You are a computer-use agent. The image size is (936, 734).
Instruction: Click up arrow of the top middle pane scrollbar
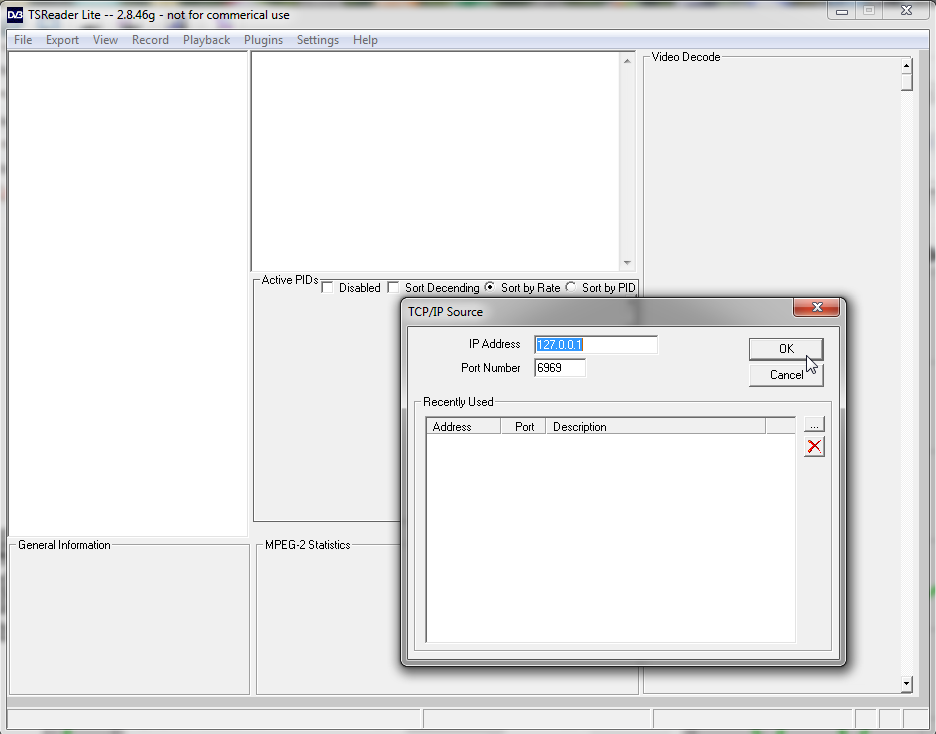pyautogui.click(x=627, y=61)
